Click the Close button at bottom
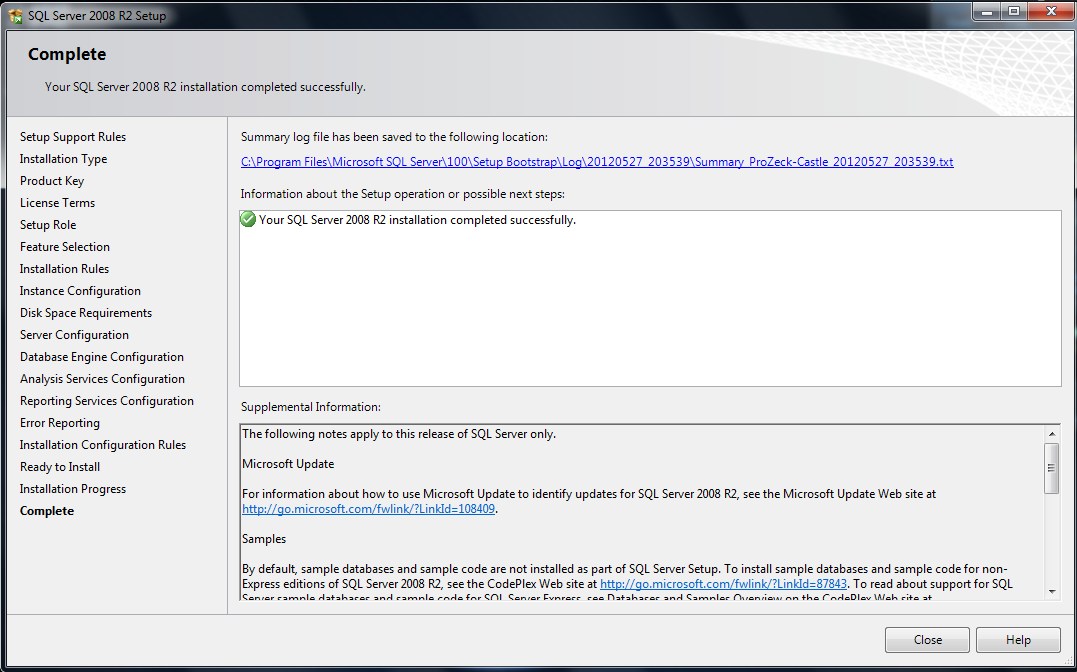The width and height of the screenshot is (1077, 672). click(x=927, y=640)
